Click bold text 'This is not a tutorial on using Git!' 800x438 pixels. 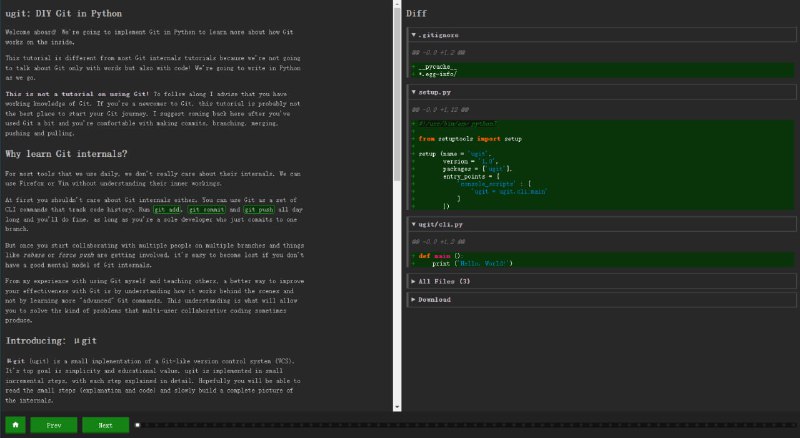(x=77, y=94)
